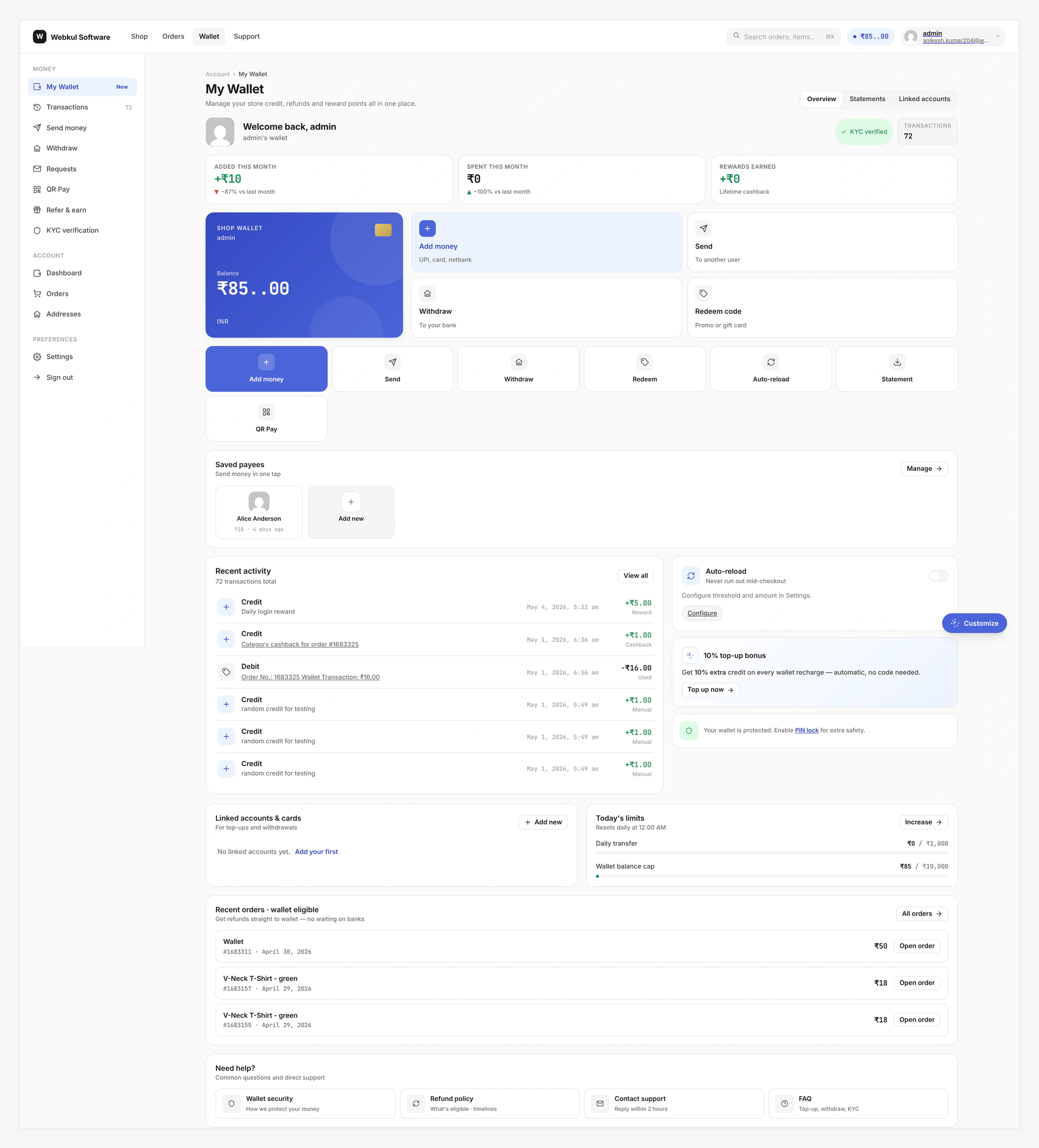Click the PIN lock link
The height and width of the screenshot is (1148, 1039).
tap(806, 730)
